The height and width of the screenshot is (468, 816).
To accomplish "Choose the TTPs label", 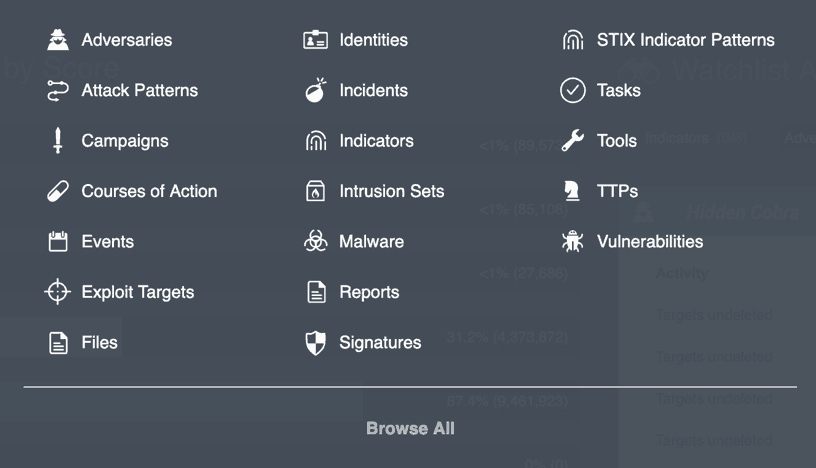I will [617, 191].
